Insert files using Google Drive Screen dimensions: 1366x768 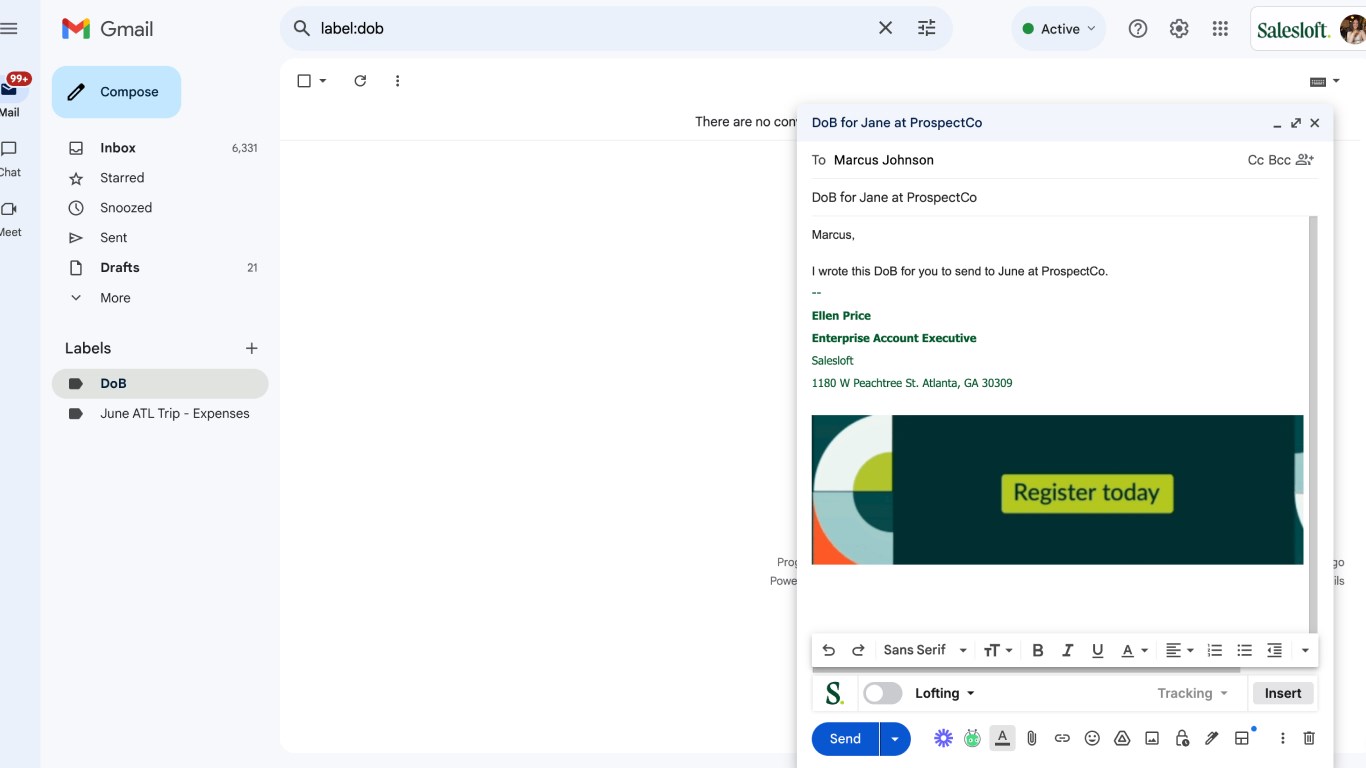pyautogui.click(x=1122, y=738)
